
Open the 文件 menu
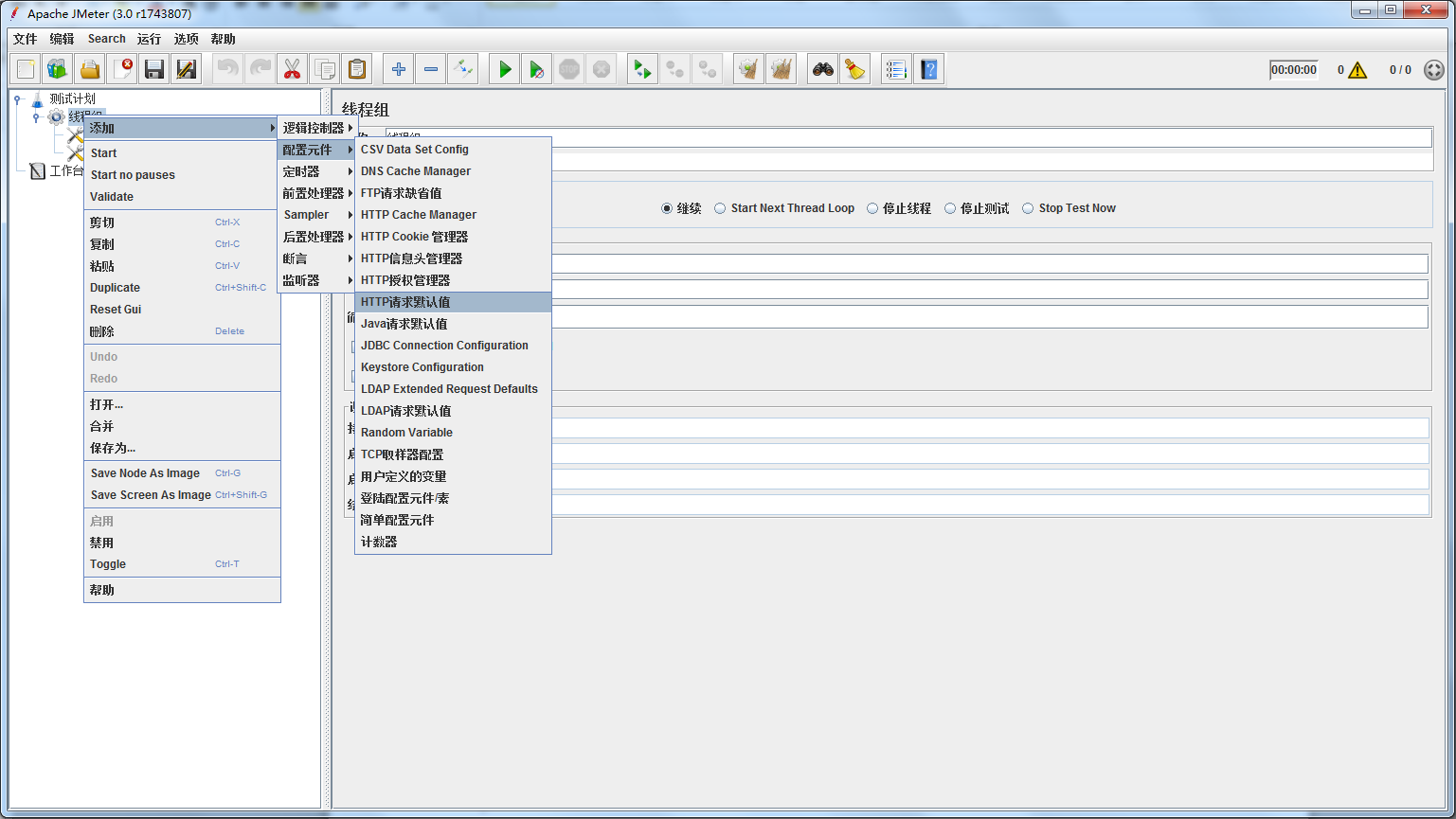pos(25,39)
